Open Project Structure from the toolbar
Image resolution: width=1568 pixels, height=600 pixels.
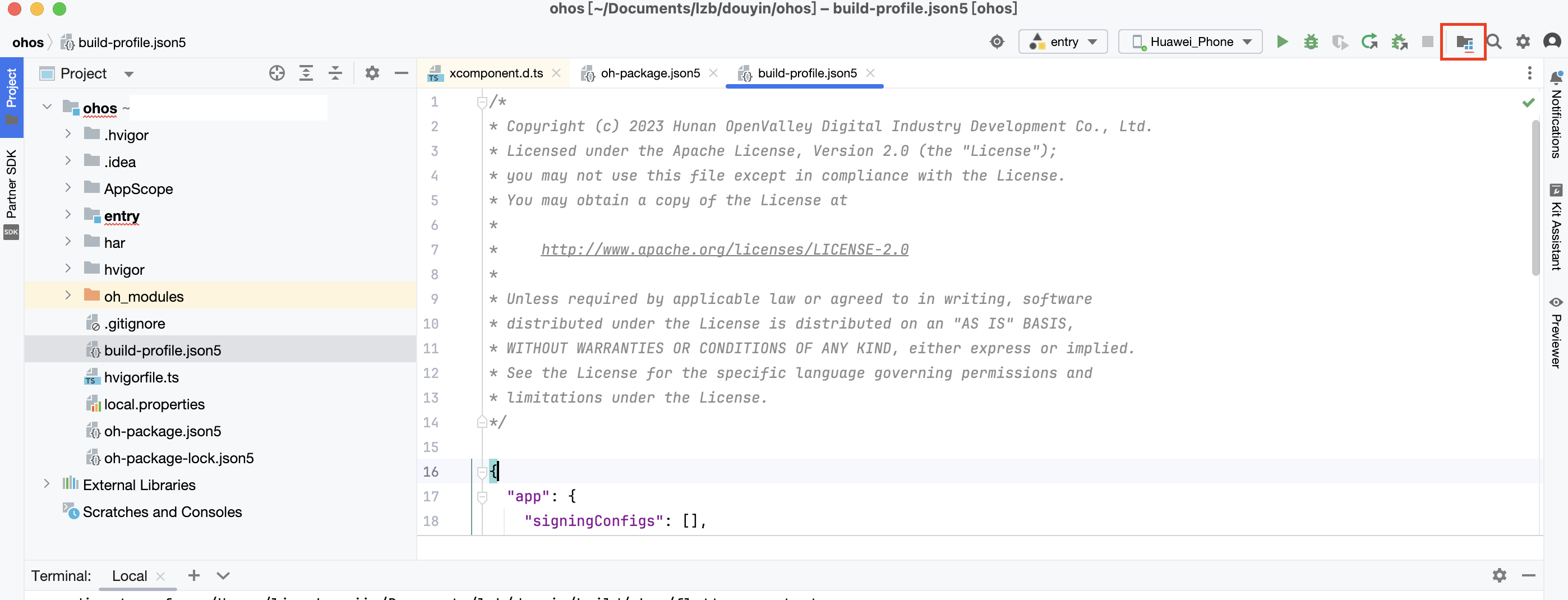tap(1463, 42)
